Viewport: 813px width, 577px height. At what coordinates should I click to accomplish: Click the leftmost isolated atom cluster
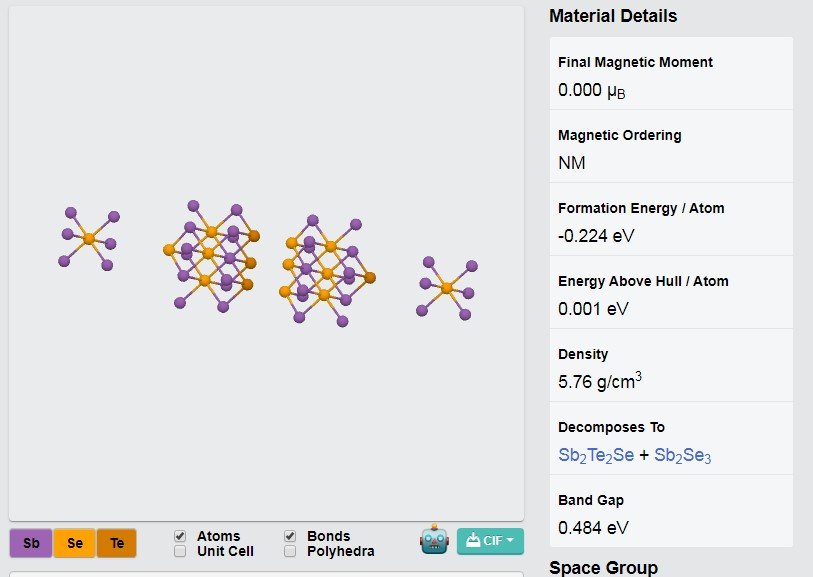coord(89,238)
